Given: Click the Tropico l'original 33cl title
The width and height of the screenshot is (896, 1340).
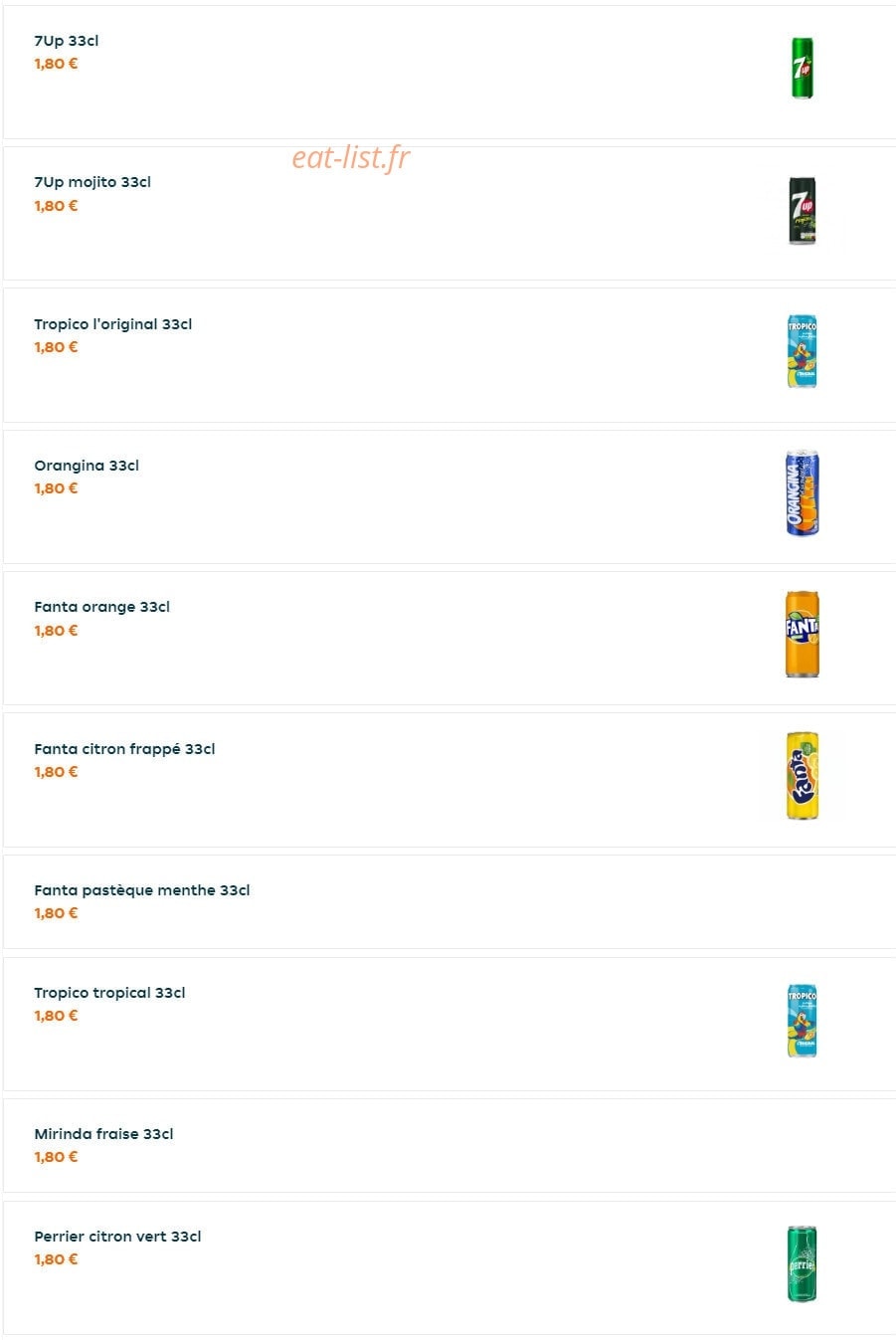Looking at the screenshot, I should click(113, 324).
